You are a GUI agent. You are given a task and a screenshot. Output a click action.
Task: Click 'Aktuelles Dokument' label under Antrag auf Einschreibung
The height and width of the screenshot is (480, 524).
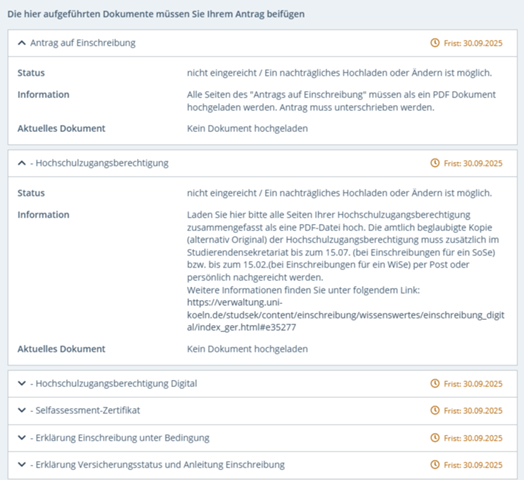(x=61, y=128)
